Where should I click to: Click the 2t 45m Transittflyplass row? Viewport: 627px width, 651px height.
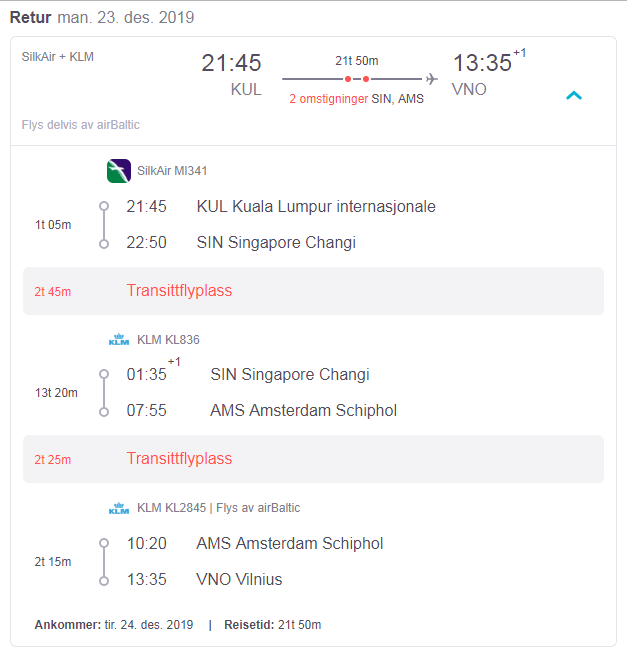[313, 291]
